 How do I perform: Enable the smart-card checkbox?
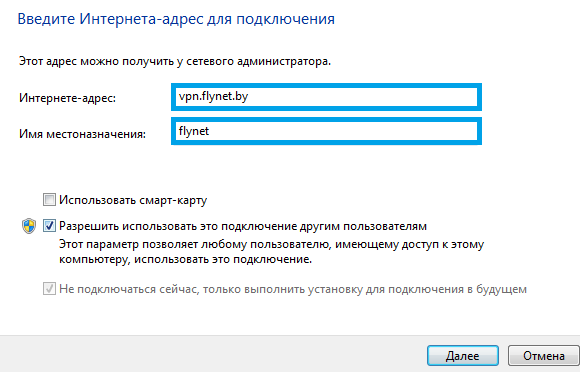[49, 200]
